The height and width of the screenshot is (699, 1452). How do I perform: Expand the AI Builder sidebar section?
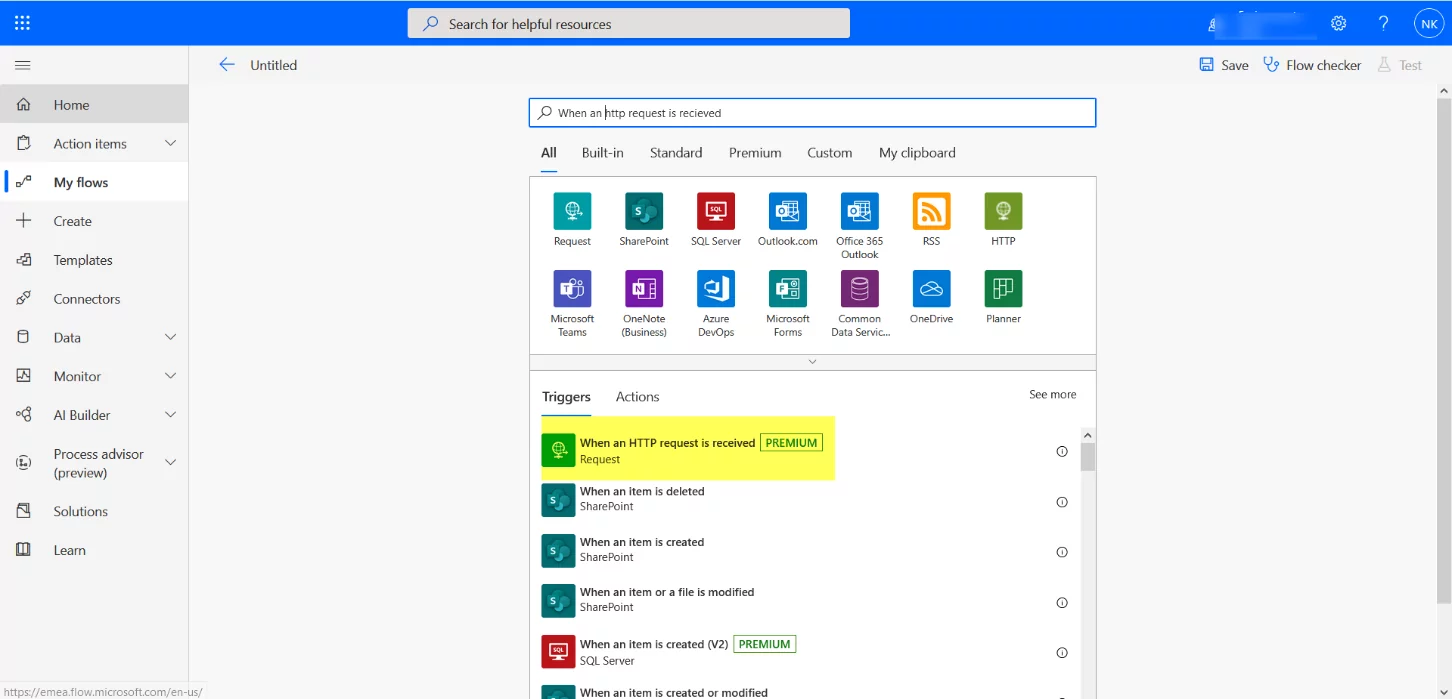click(170, 414)
